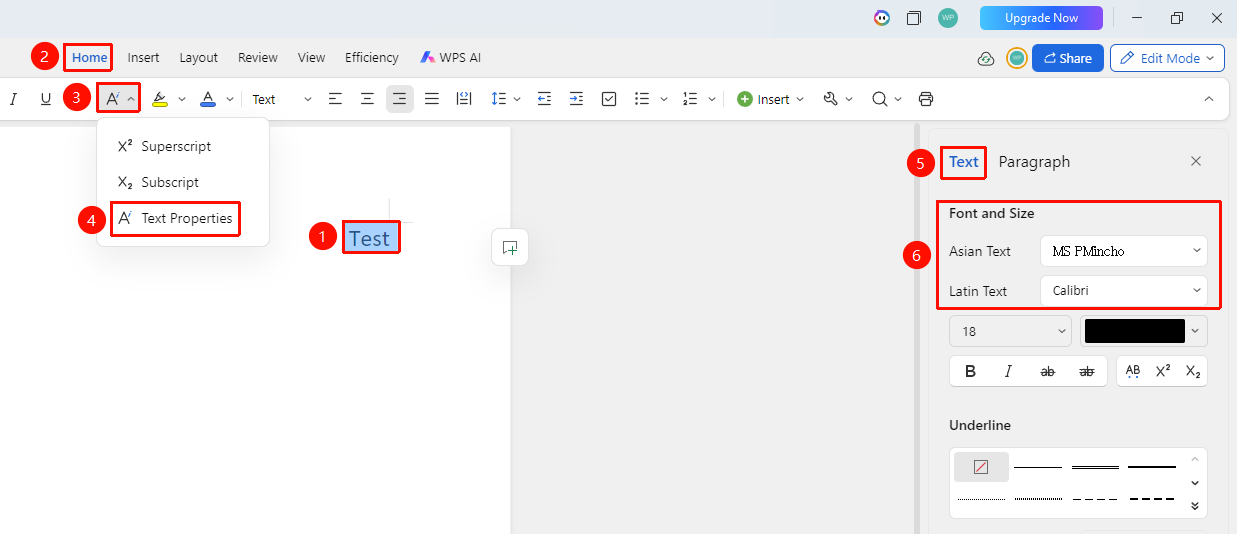The image size is (1237, 534).
Task: Expand the font size 18 dropdown
Action: click(x=1011, y=331)
